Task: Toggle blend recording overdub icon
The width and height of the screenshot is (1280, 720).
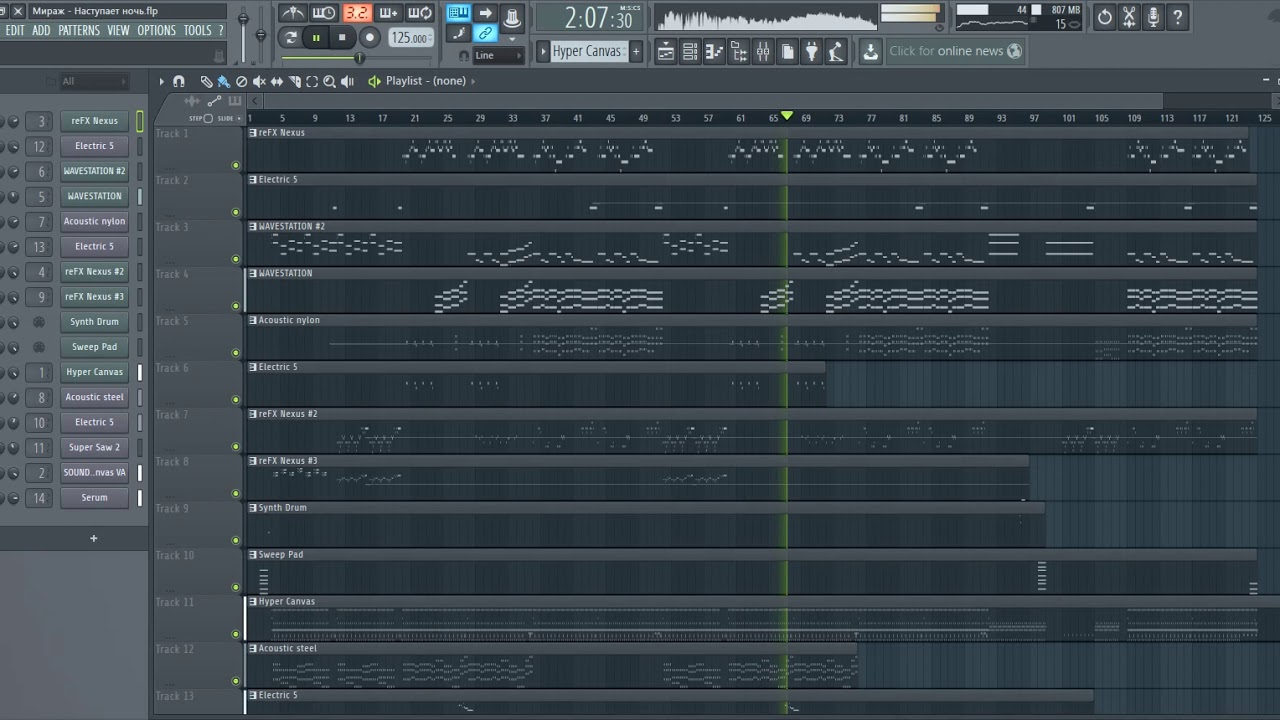Action: point(389,13)
